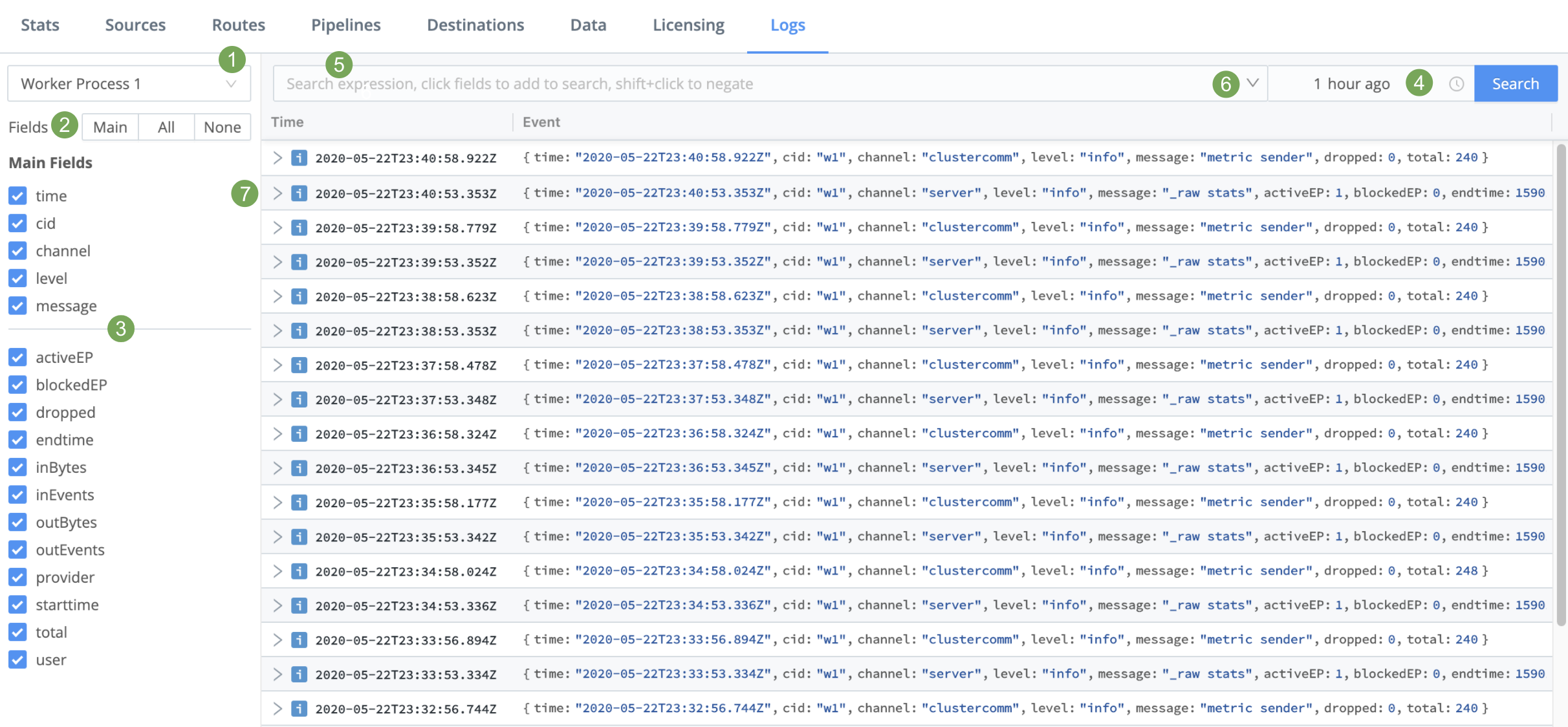This screenshot has width=1568, height=727.
Task: Open the search options chevron dropdown
Action: [1253, 83]
